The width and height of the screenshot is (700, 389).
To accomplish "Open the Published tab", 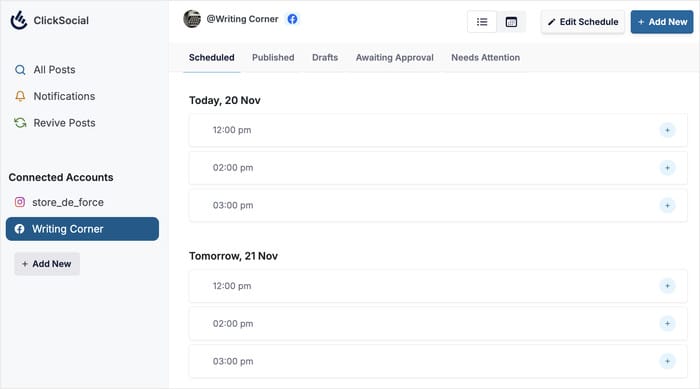I will coord(273,58).
